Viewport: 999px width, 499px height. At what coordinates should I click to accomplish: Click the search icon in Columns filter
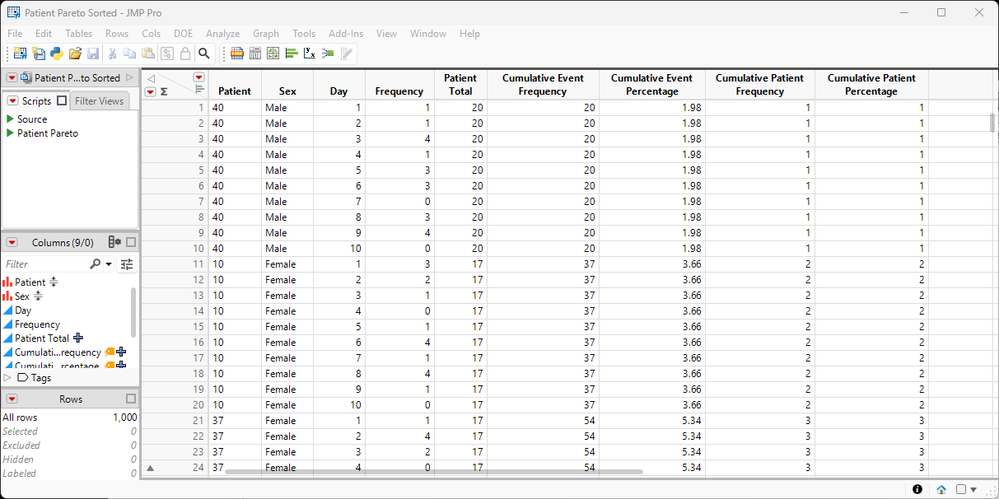[x=96, y=264]
